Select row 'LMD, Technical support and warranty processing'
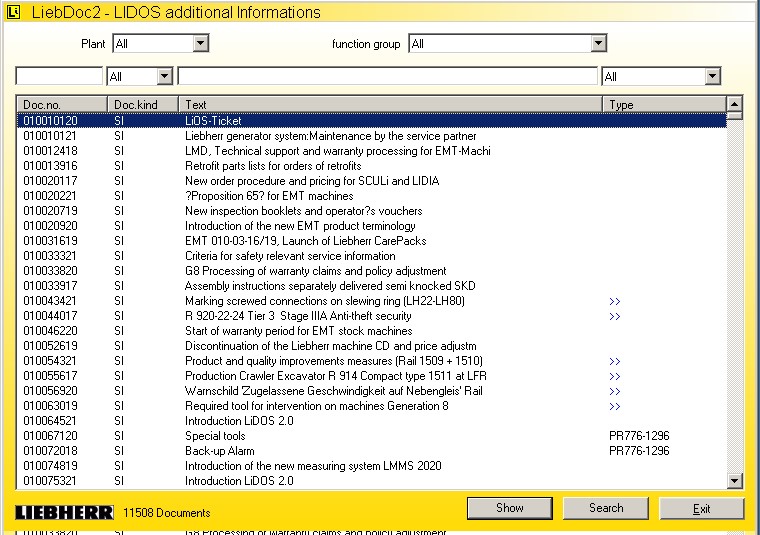This screenshot has width=760, height=535. coord(372,151)
